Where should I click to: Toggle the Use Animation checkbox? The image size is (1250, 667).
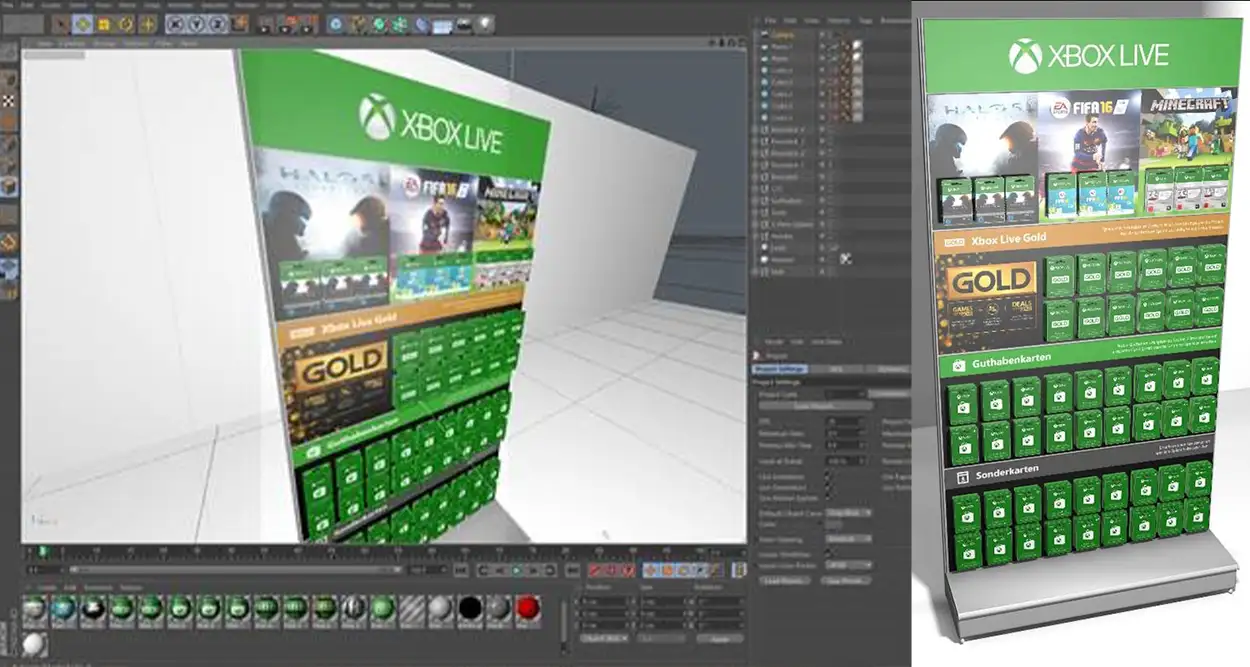827,478
